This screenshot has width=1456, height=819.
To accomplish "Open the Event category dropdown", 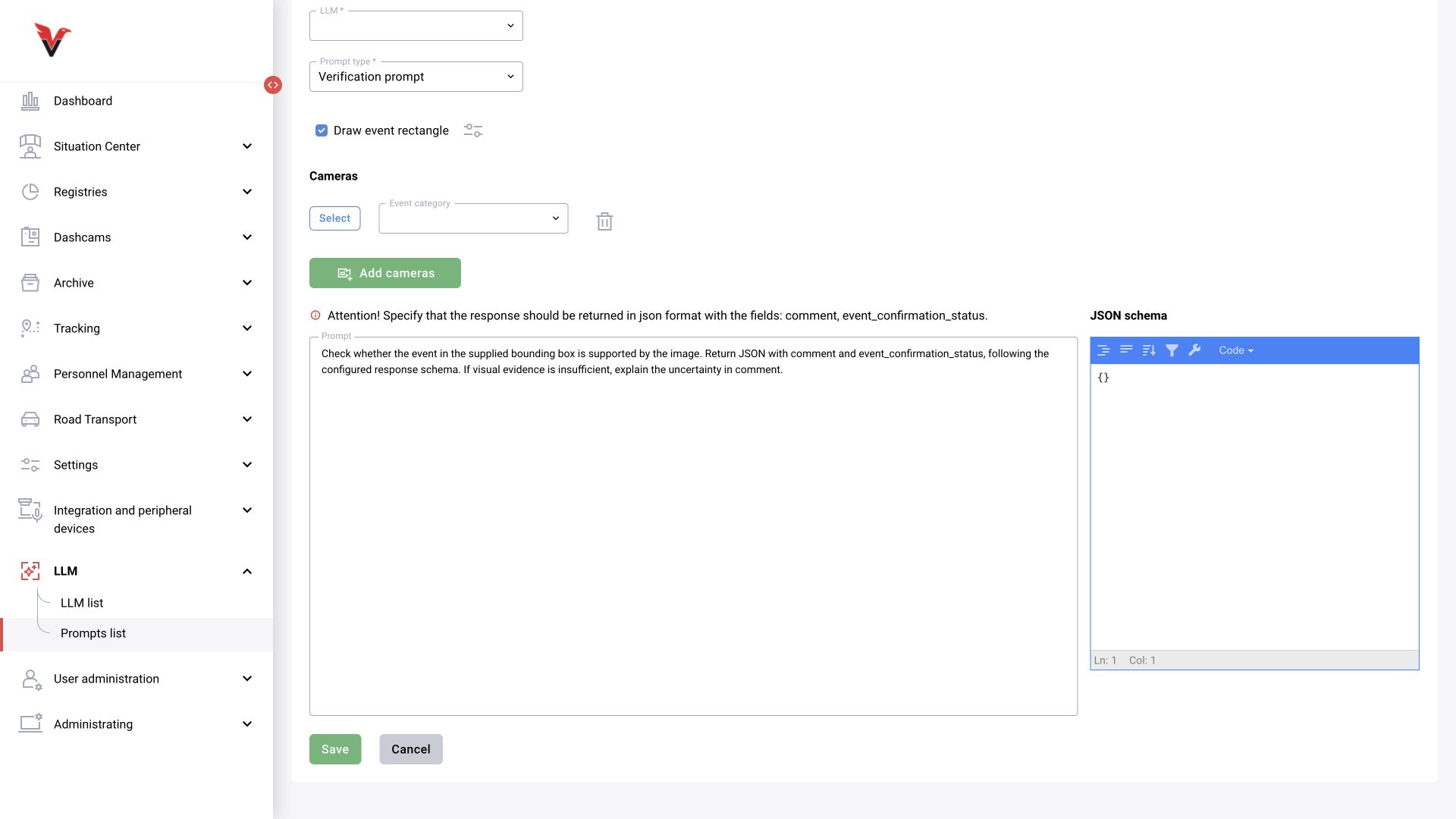I will (x=473, y=218).
